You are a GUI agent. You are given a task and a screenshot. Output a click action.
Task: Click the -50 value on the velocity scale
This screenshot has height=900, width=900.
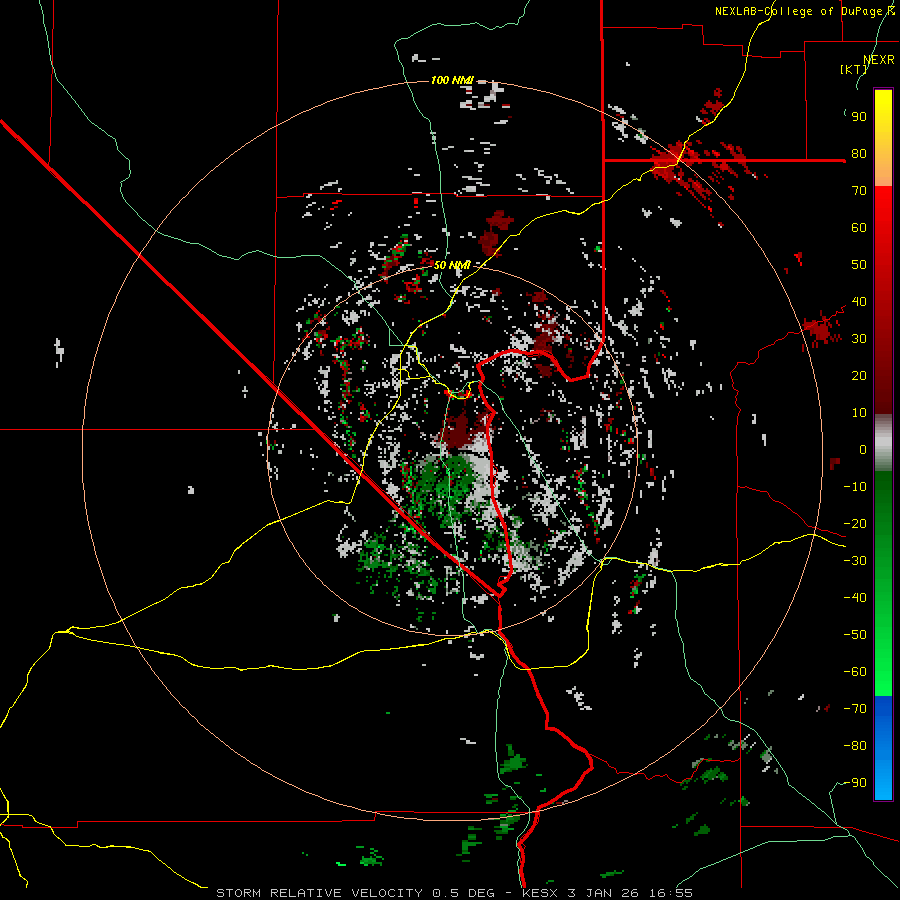click(855, 635)
